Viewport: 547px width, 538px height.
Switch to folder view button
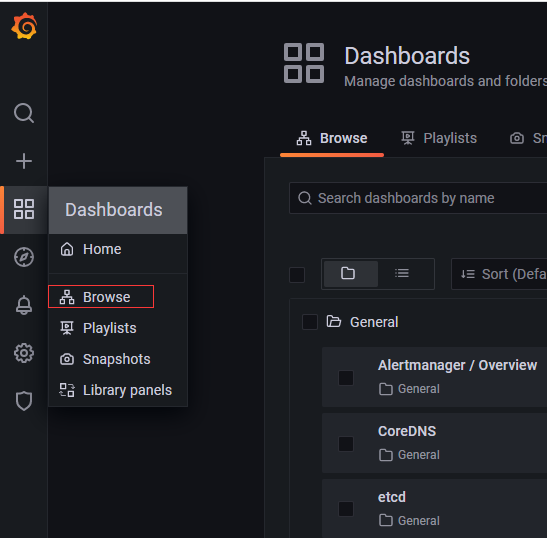(x=351, y=274)
